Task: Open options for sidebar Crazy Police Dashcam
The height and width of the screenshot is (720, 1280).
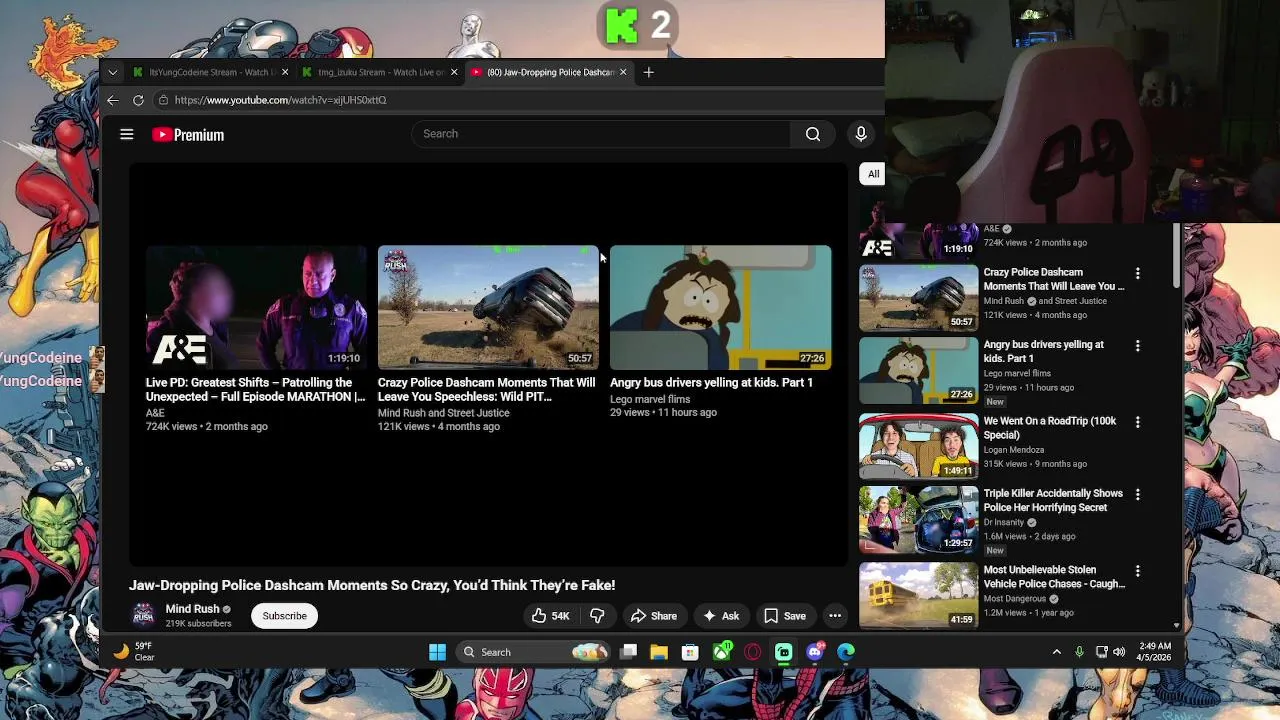Action: 1137,273
